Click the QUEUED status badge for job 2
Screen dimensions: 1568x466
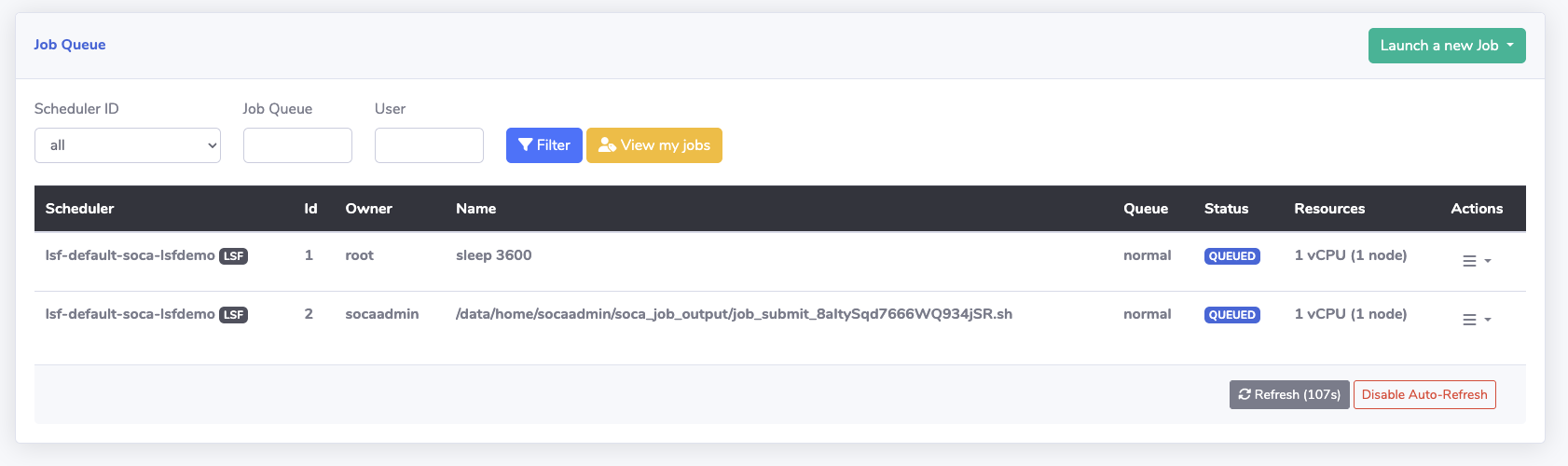point(1231,315)
